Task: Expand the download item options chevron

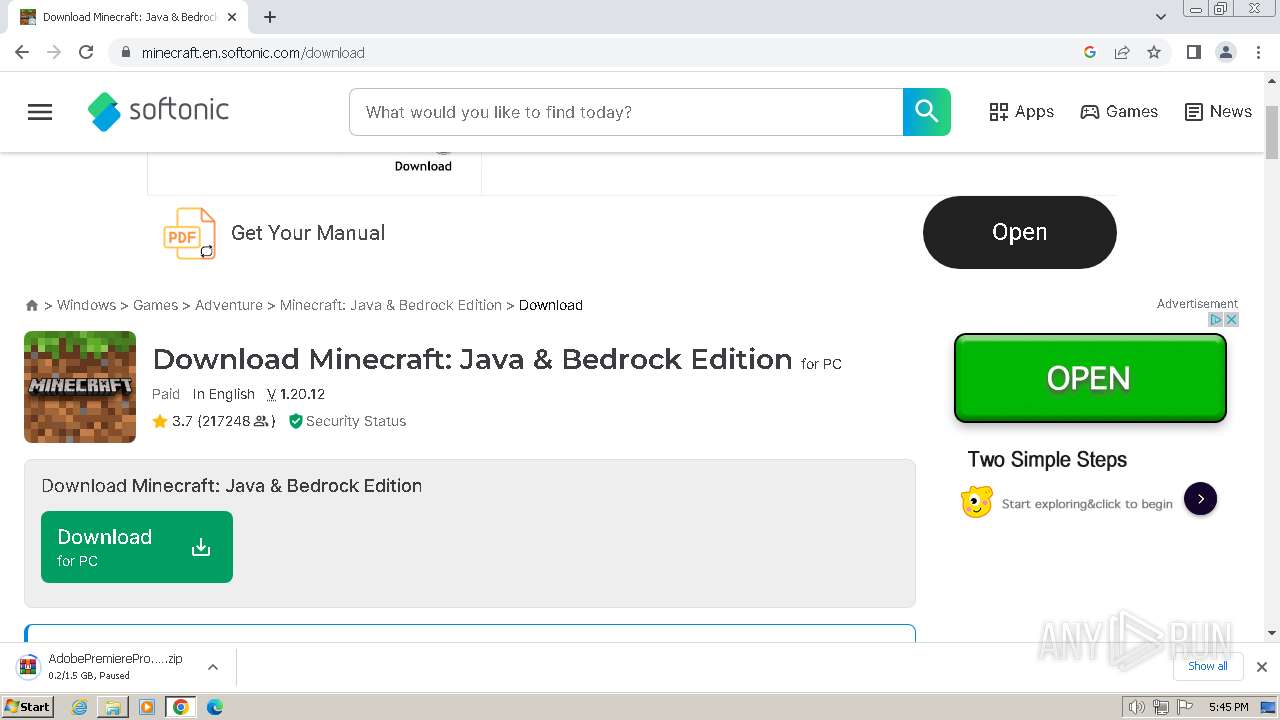Action: click(x=213, y=667)
